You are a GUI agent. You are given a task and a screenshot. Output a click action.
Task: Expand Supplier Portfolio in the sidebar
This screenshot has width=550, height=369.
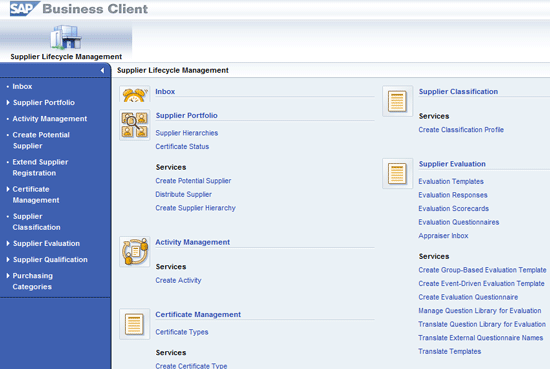(x=8, y=102)
